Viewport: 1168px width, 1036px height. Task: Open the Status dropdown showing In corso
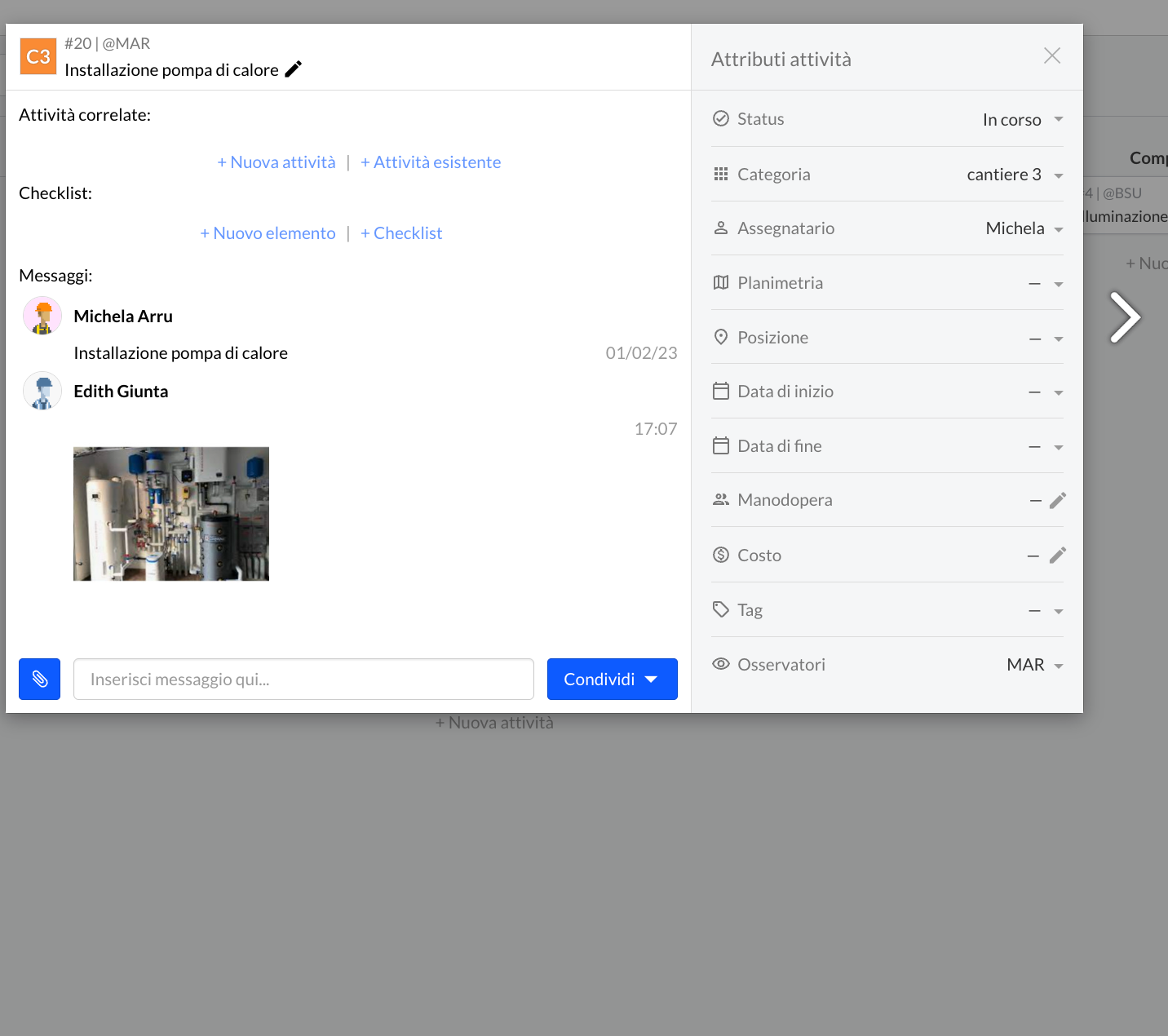pos(1022,120)
